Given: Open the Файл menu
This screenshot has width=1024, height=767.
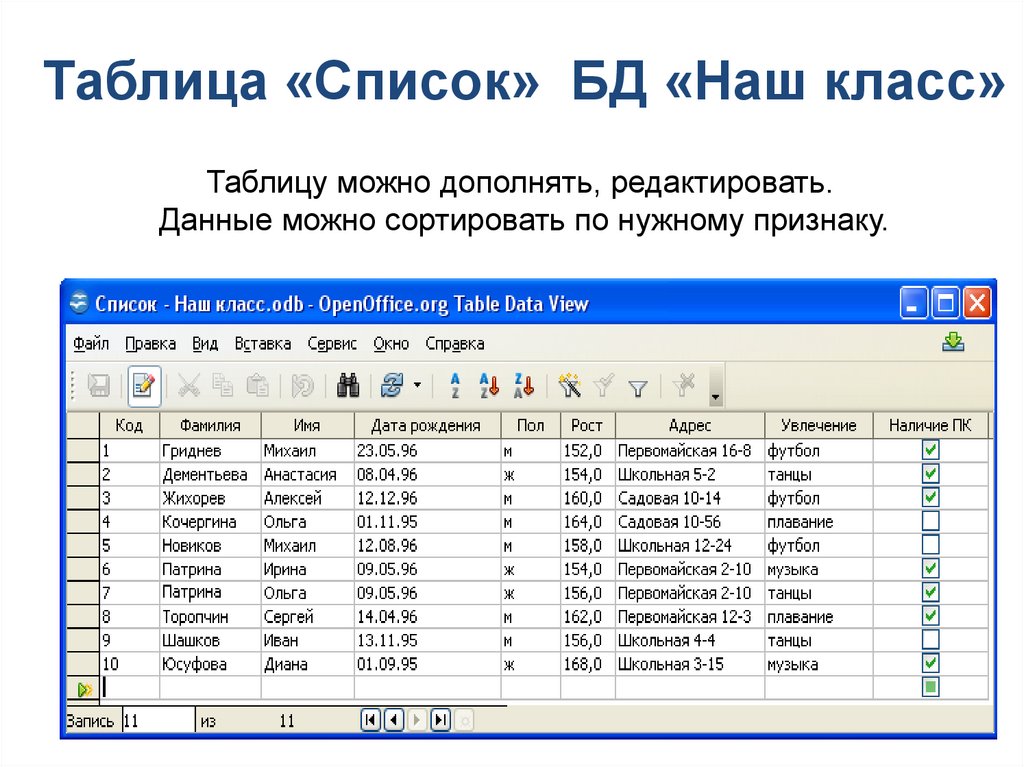Looking at the screenshot, I should (x=90, y=344).
